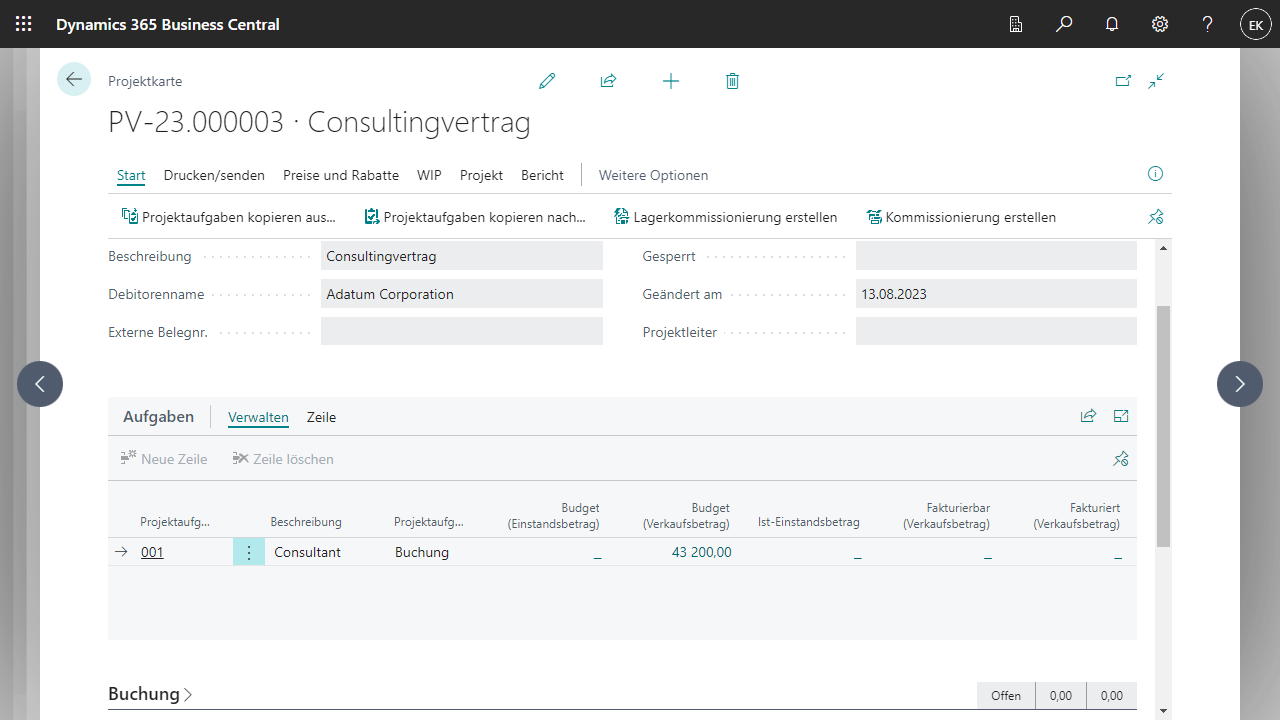
Task: Select the WIP menu tab
Action: 429,175
